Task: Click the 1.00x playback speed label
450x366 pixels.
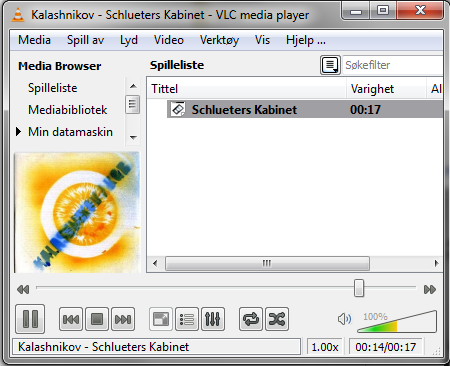Action: (325, 347)
